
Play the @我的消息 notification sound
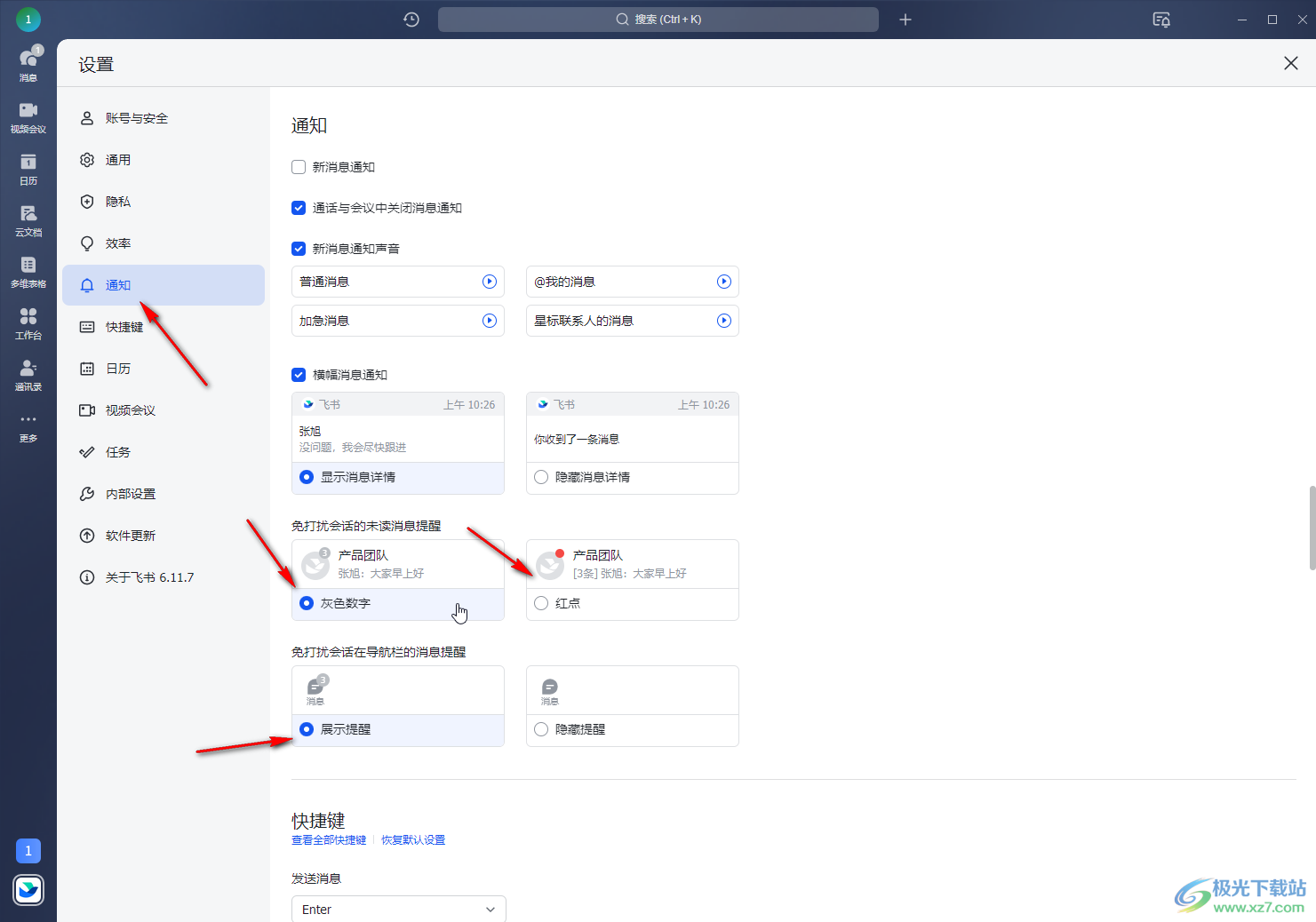tap(724, 282)
